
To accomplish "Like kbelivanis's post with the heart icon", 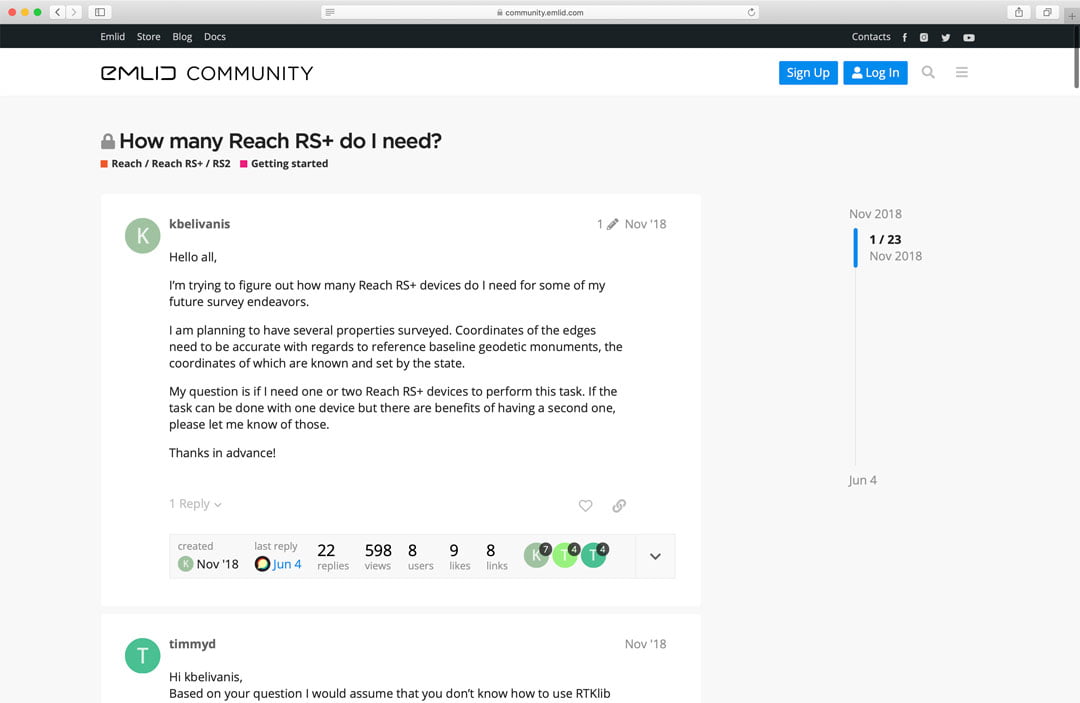I will [585, 505].
